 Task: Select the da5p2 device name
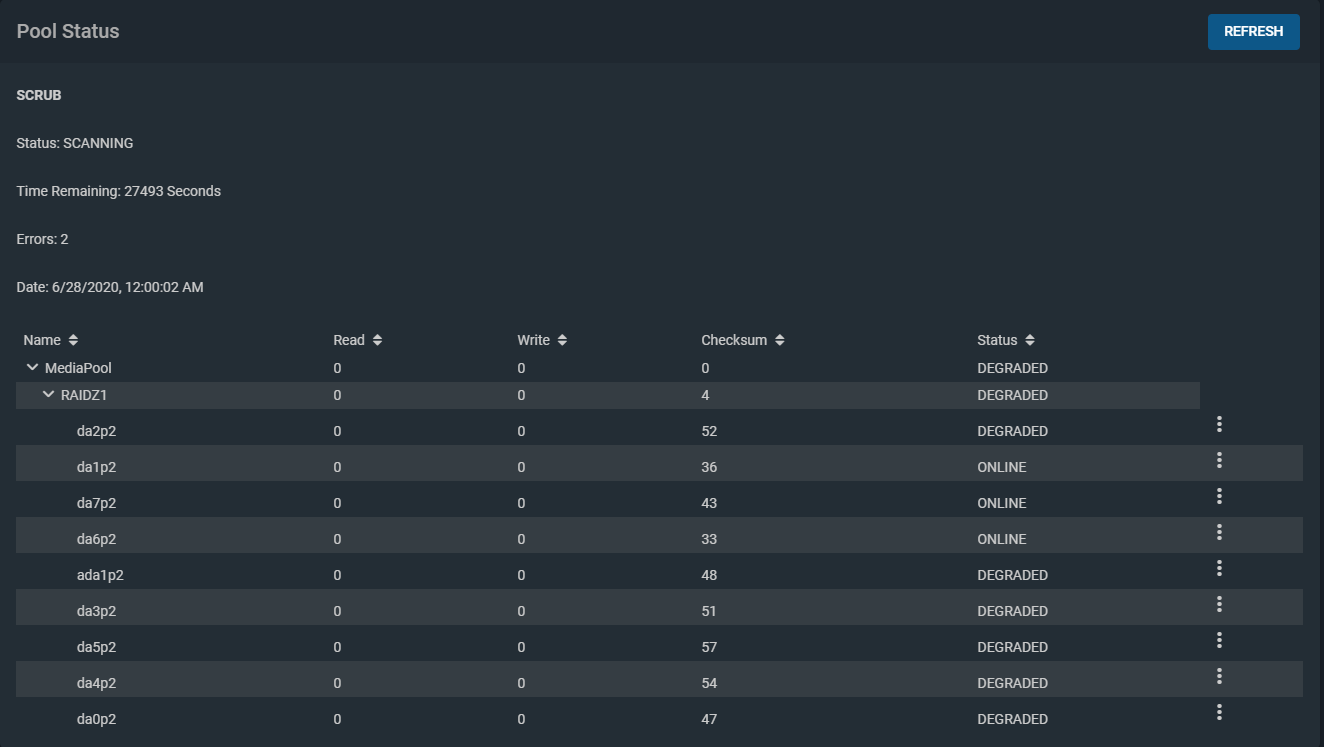point(96,647)
